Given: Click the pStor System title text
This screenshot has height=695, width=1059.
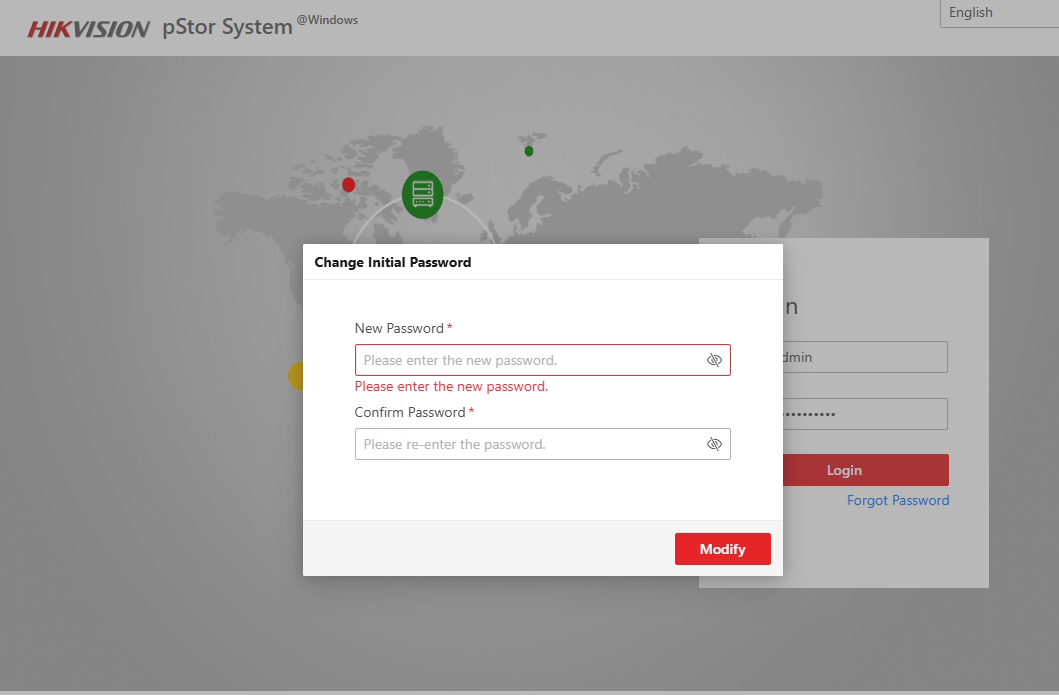Looking at the screenshot, I should [227, 27].
